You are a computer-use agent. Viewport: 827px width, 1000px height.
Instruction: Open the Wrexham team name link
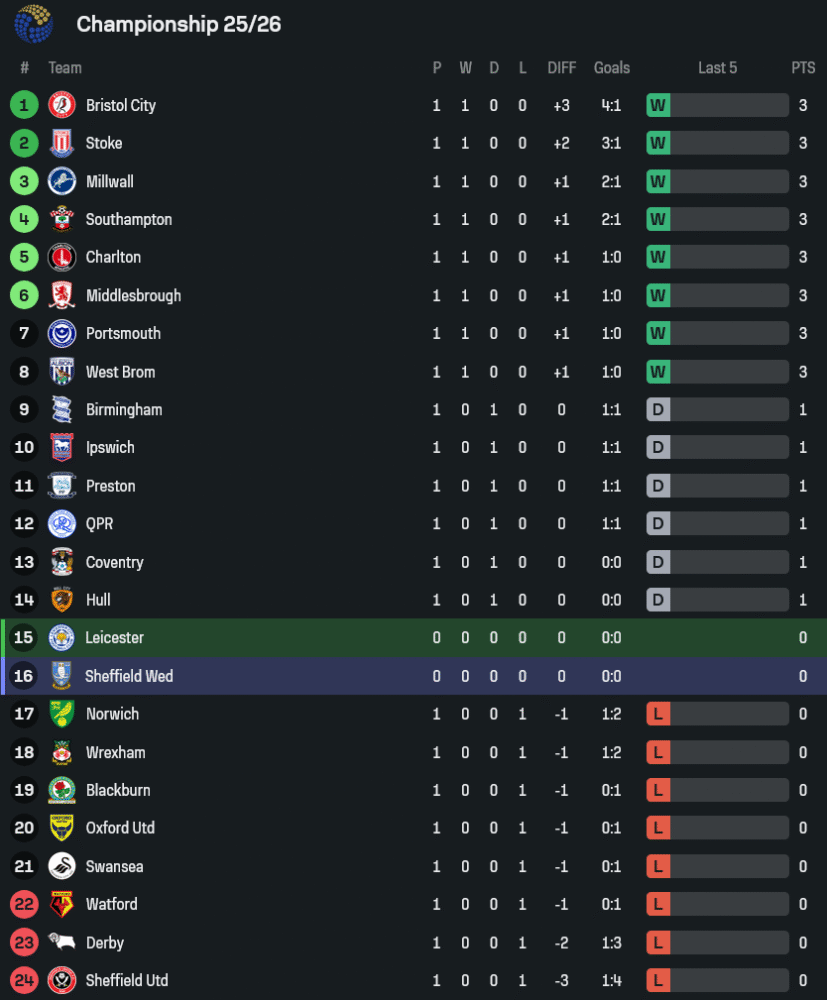115,752
